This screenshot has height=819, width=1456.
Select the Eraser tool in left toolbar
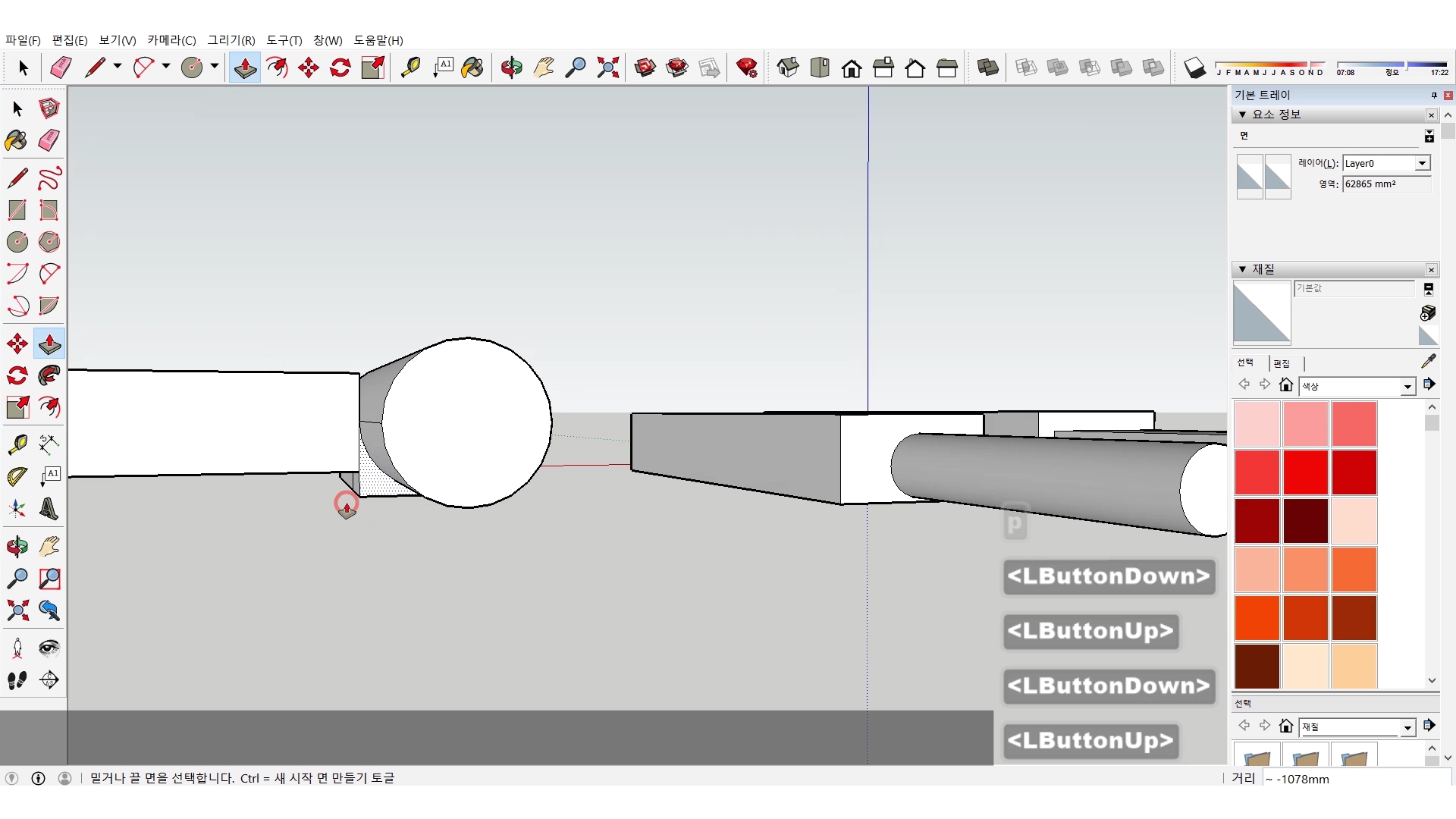point(49,140)
